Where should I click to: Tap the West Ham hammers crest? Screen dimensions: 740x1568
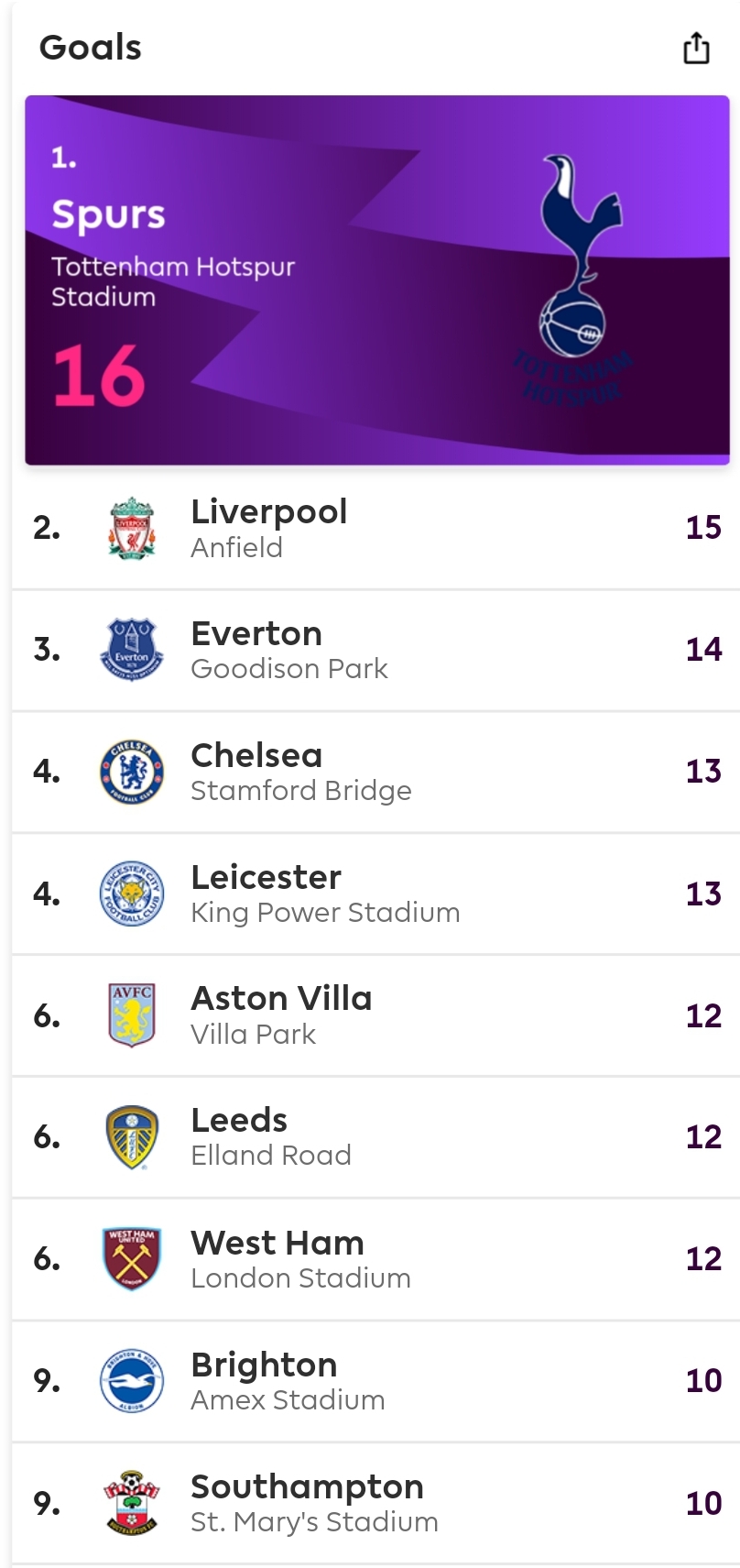point(132,1259)
